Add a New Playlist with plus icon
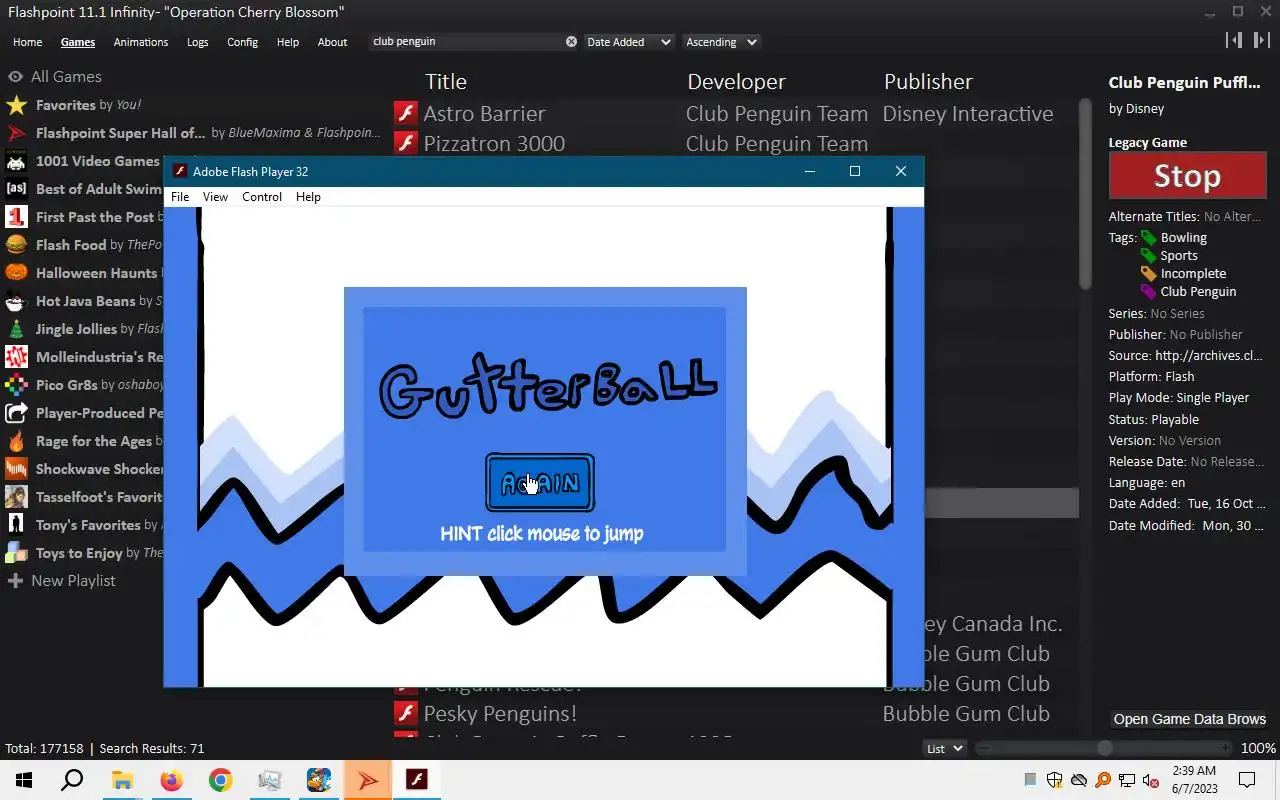 (15, 581)
